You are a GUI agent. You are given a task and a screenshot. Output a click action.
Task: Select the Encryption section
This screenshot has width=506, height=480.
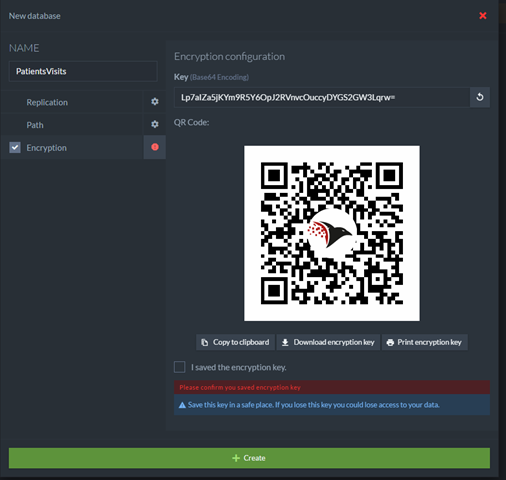[46, 148]
